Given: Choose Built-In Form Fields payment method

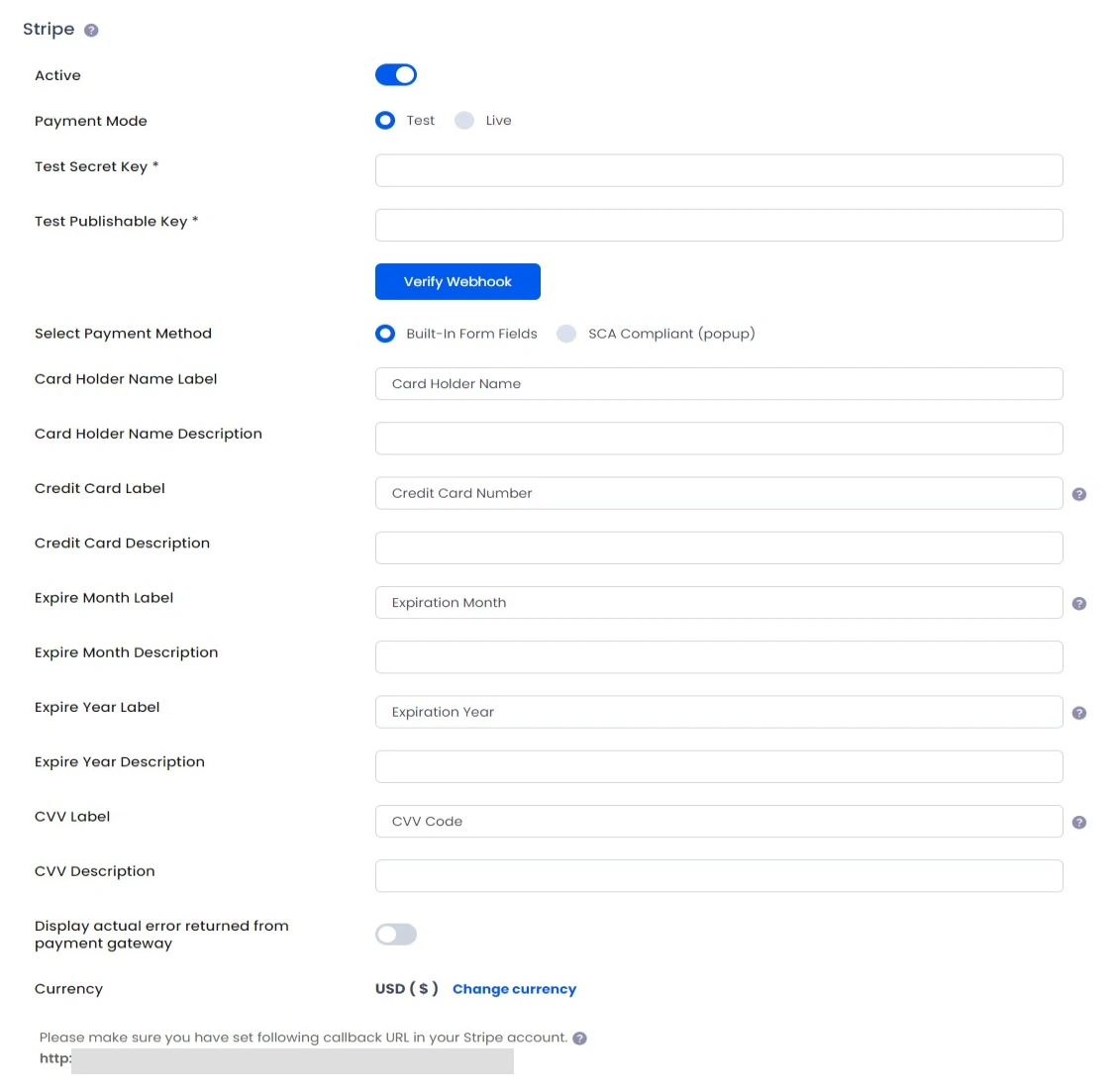Looking at the screenshot, I should point(385,334).
